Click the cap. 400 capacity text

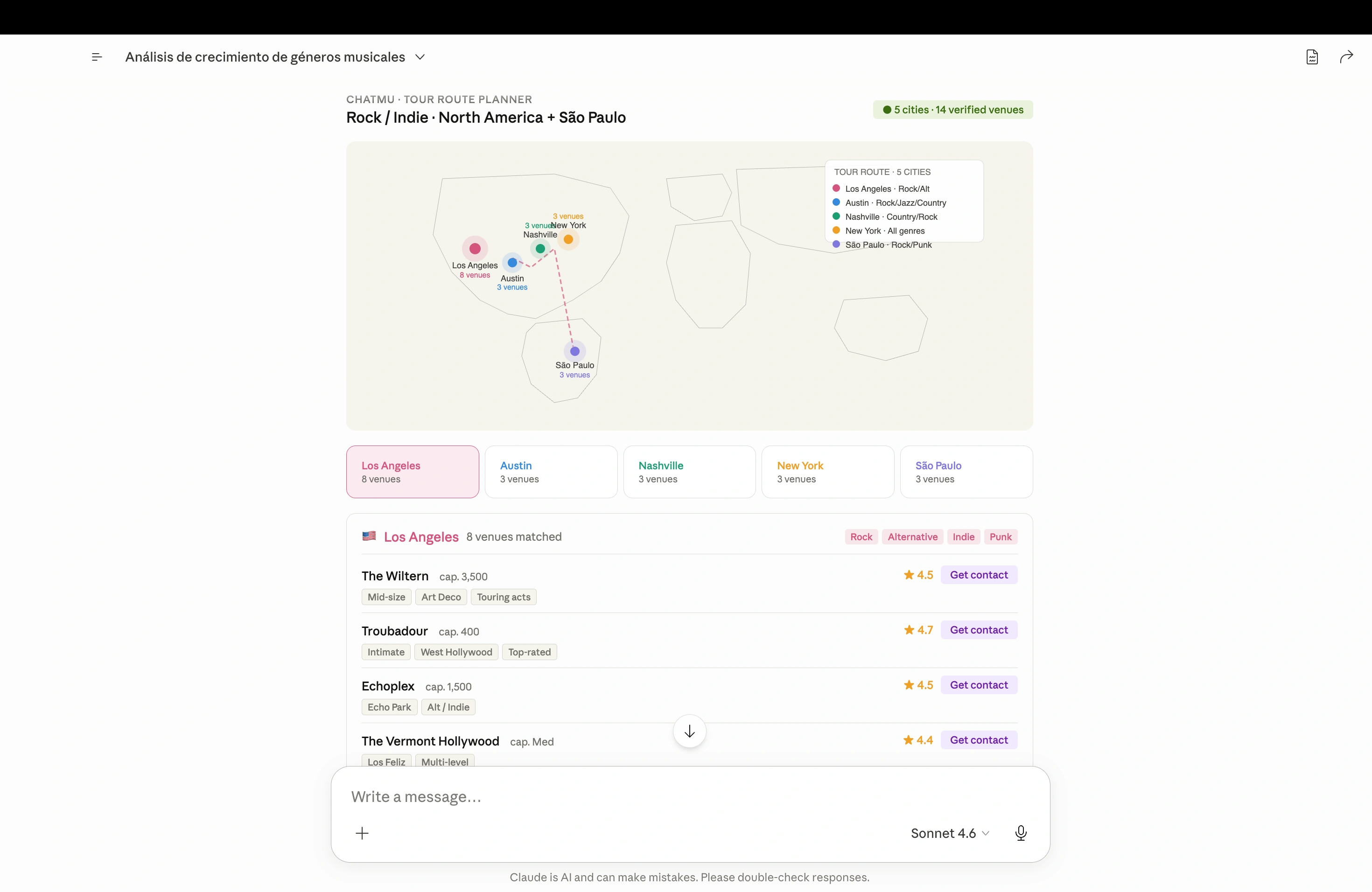click(x=459, y=632)
